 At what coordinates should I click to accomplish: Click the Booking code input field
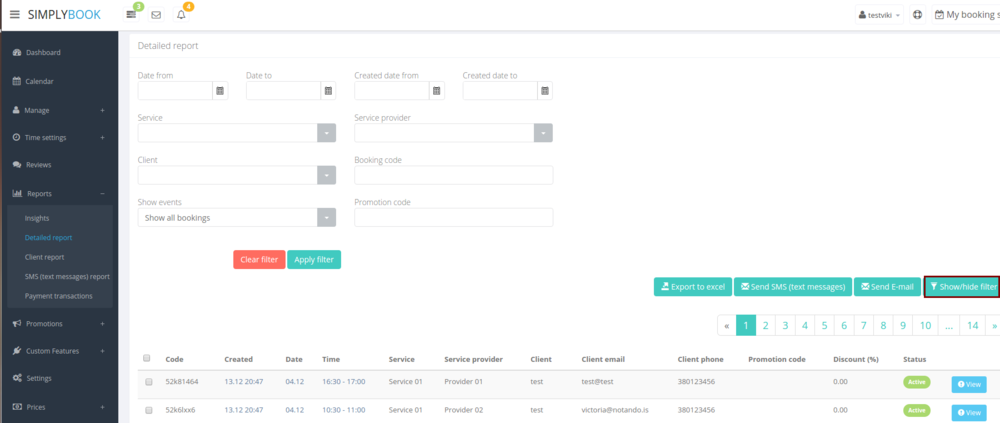point(453,176)
